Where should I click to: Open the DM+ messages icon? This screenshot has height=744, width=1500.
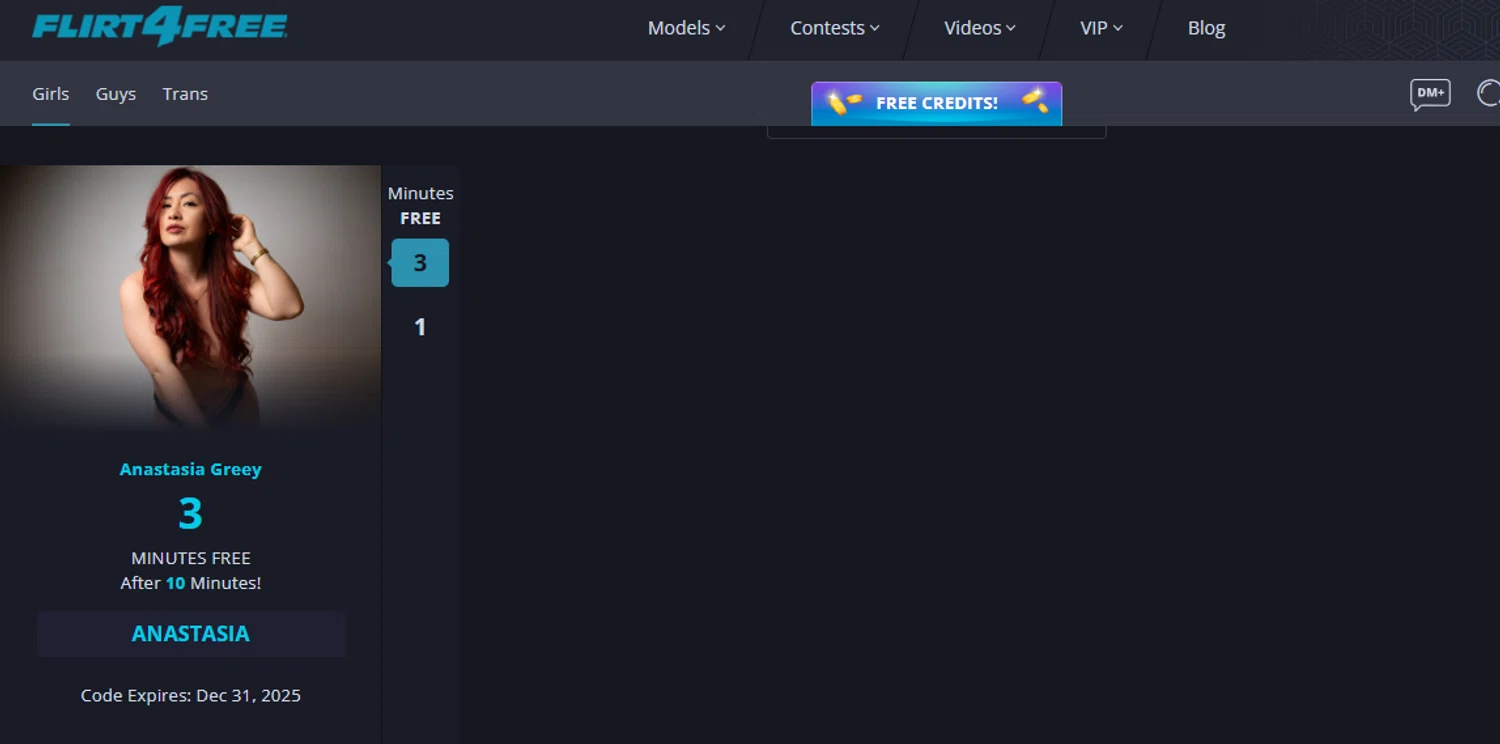coord(1430,94)
